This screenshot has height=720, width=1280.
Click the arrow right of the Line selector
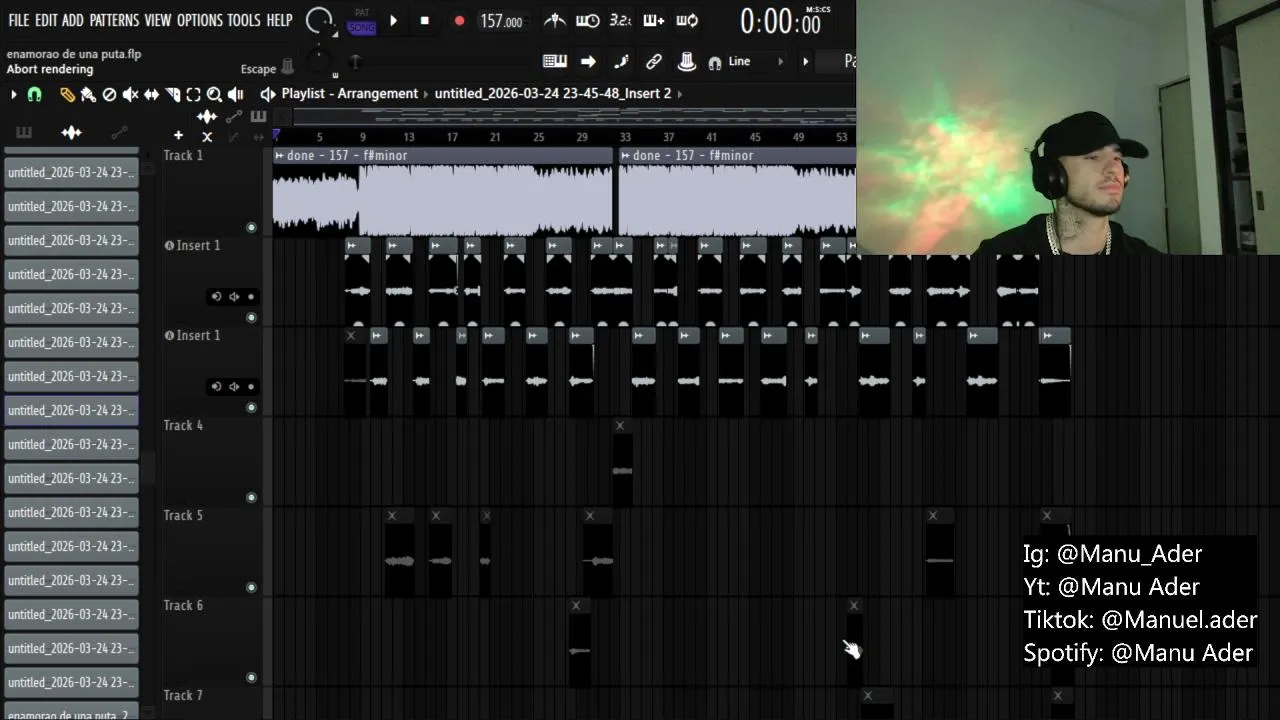[x=805, y=61]
